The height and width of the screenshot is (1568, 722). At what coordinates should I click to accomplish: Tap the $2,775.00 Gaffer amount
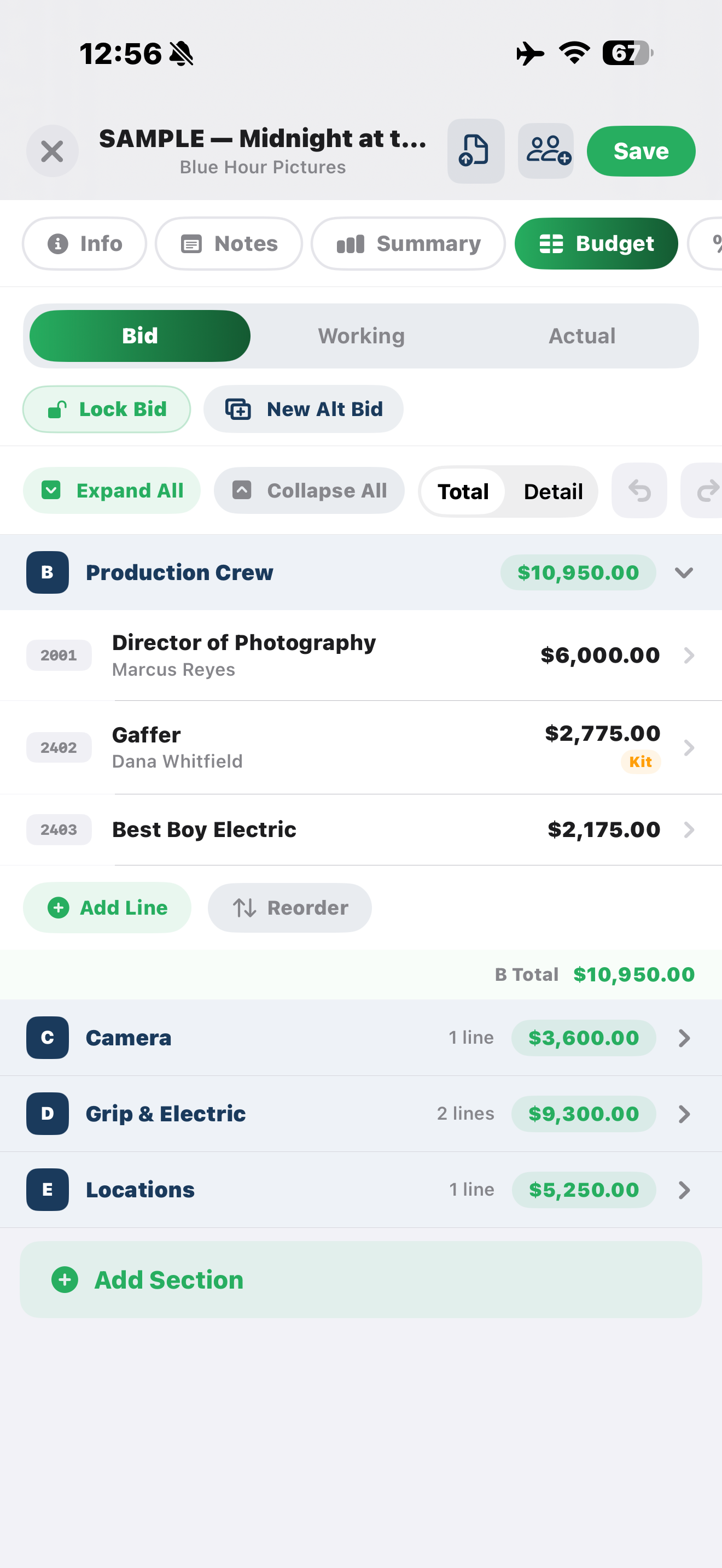pyautogui.click(x=602, y=734)
